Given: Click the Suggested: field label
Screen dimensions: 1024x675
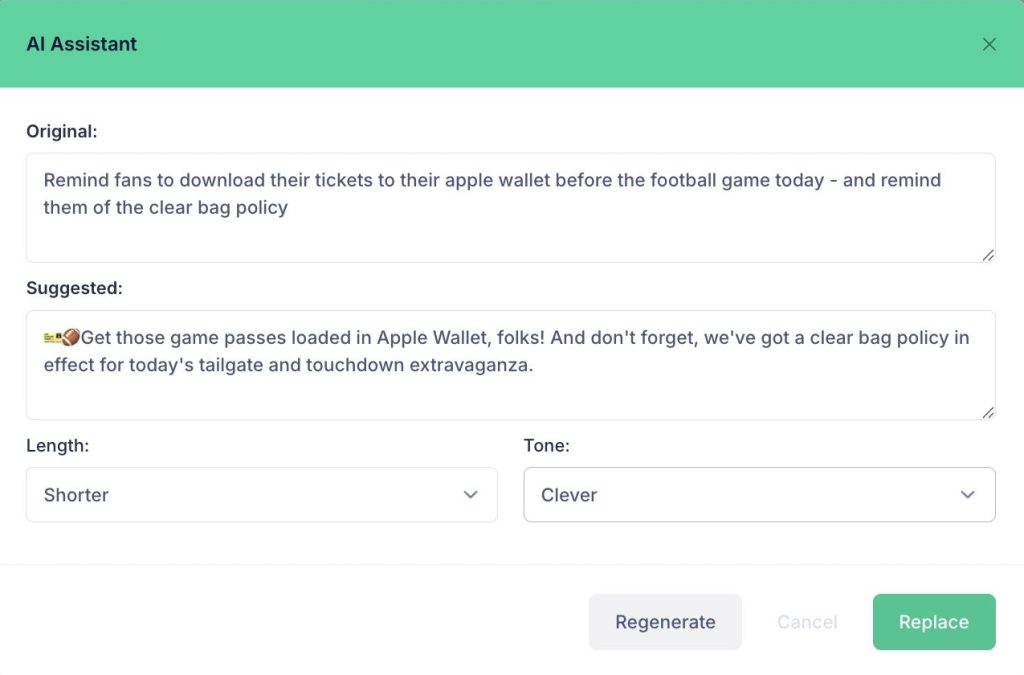Looking at the screenshot, I should coord(74,288).
